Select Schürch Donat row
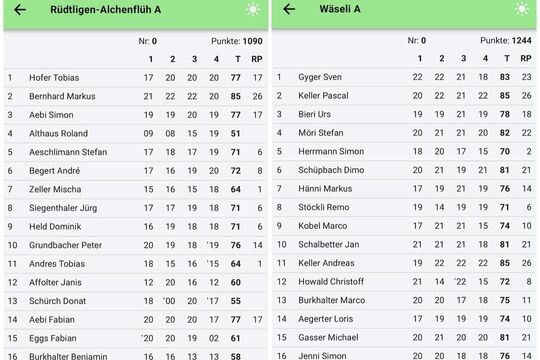Viewport: 540px width, 360px height. (x=136, y=301)
